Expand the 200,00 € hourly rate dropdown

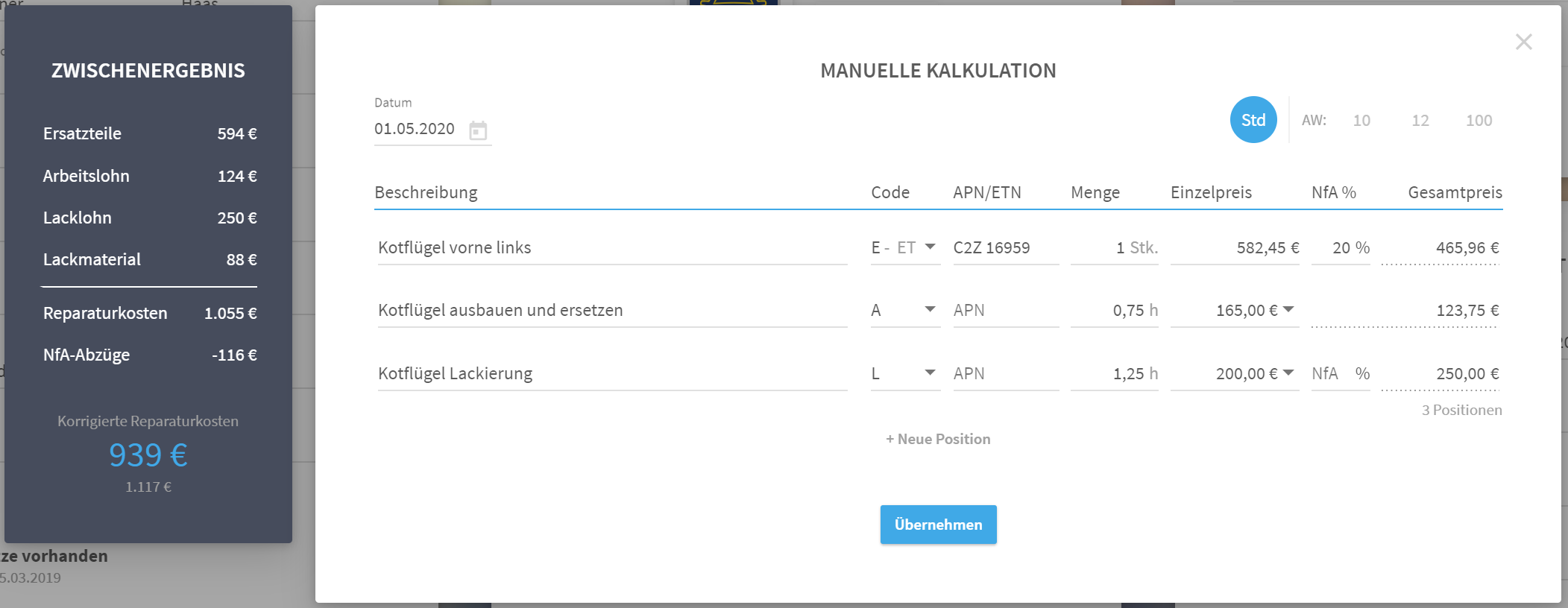point(1288,373)
